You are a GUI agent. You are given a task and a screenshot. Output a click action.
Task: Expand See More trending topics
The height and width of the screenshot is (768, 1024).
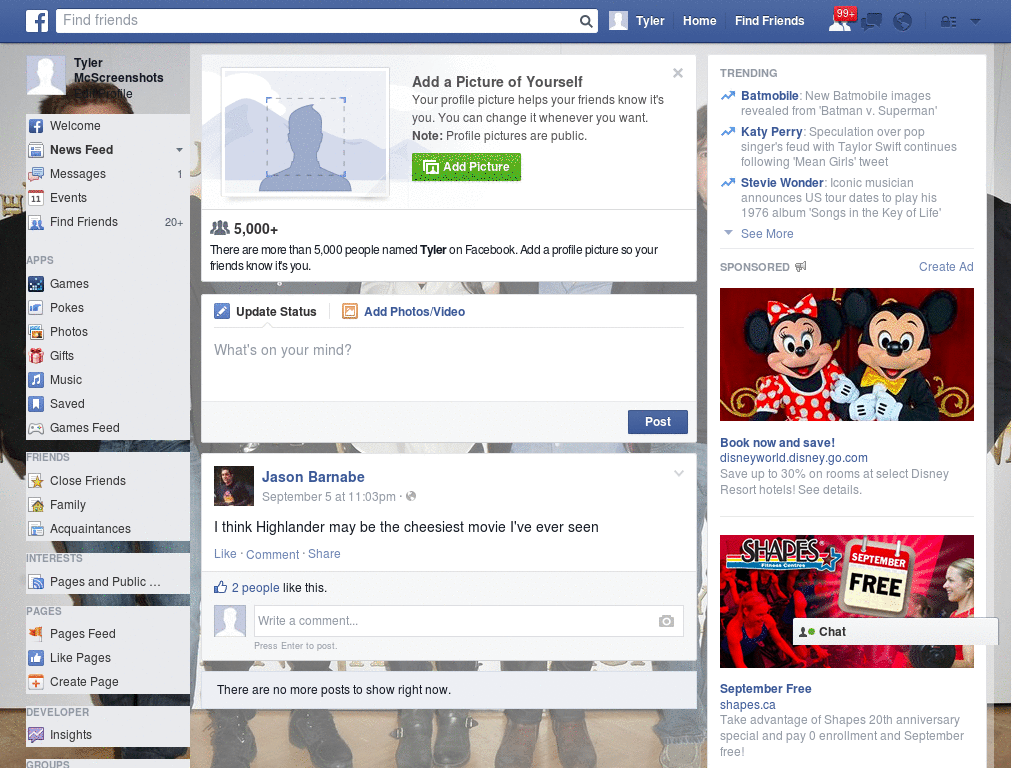tap(767, 234)
